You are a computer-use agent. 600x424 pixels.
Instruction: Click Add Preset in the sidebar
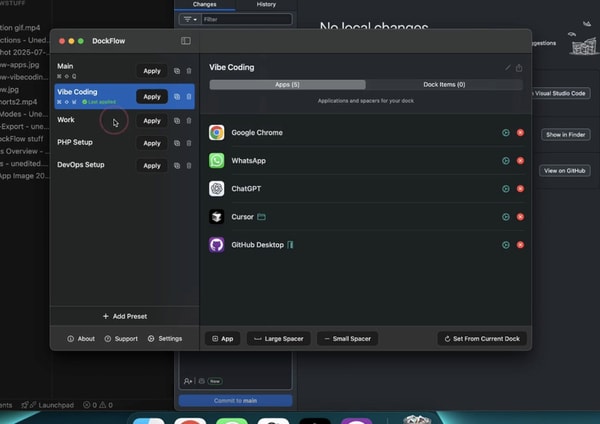tap(124, 316)
